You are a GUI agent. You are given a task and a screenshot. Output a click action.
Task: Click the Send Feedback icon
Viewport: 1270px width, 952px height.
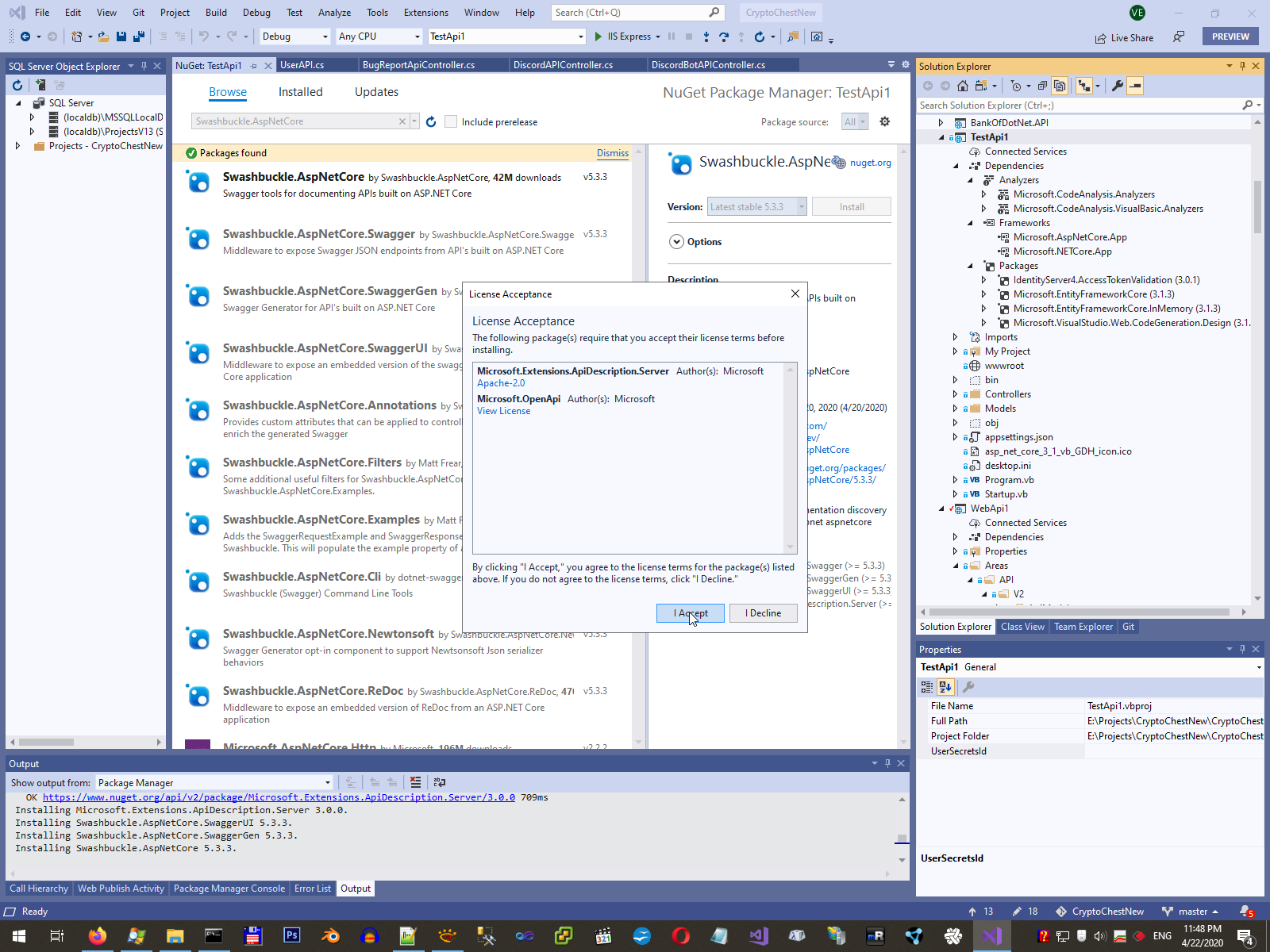pos(1179,36)
